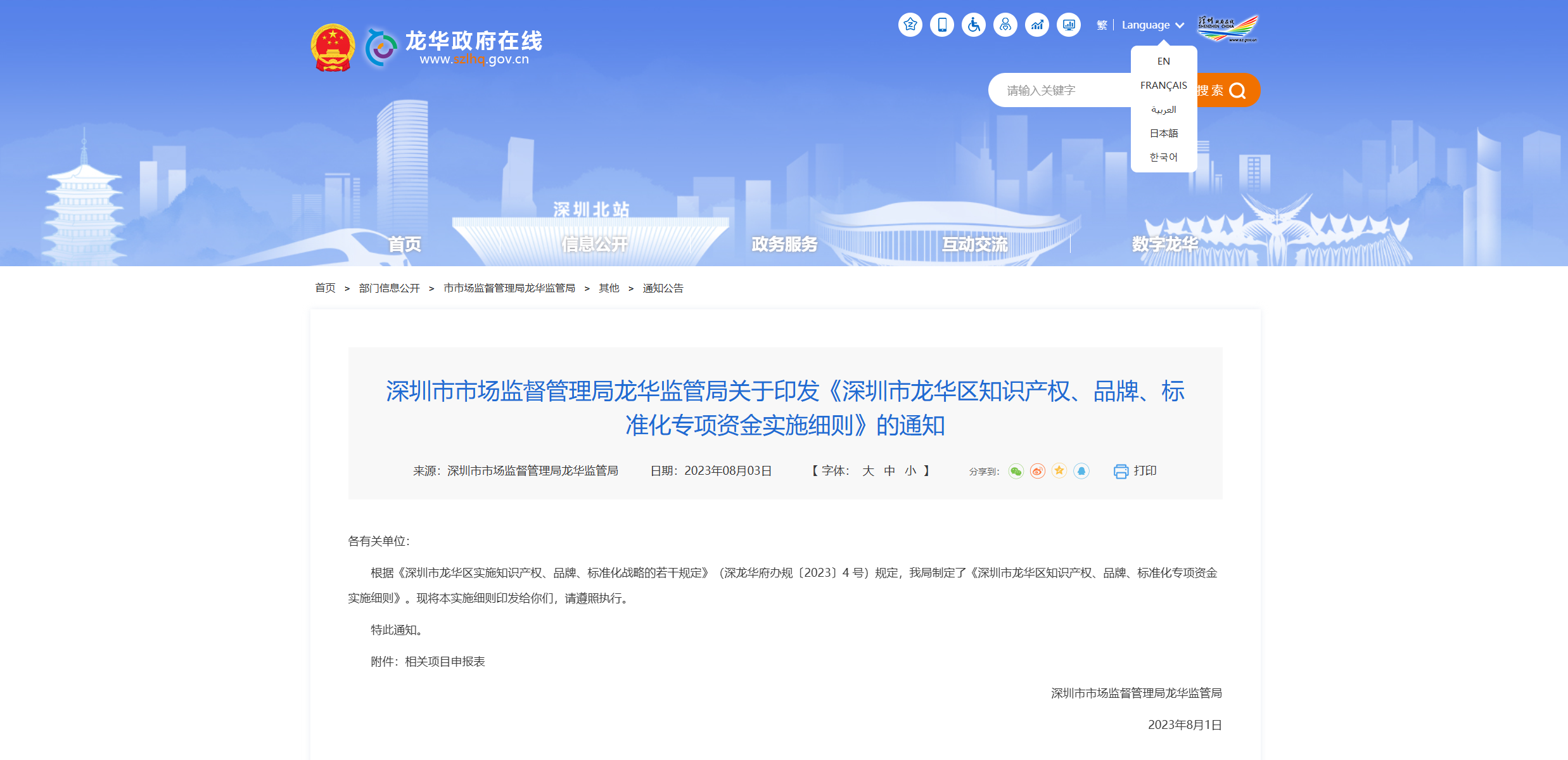The width and height of the screenshot is (1568, 760).
Task: Share the article to WeChat
Action: [1017, 471]
